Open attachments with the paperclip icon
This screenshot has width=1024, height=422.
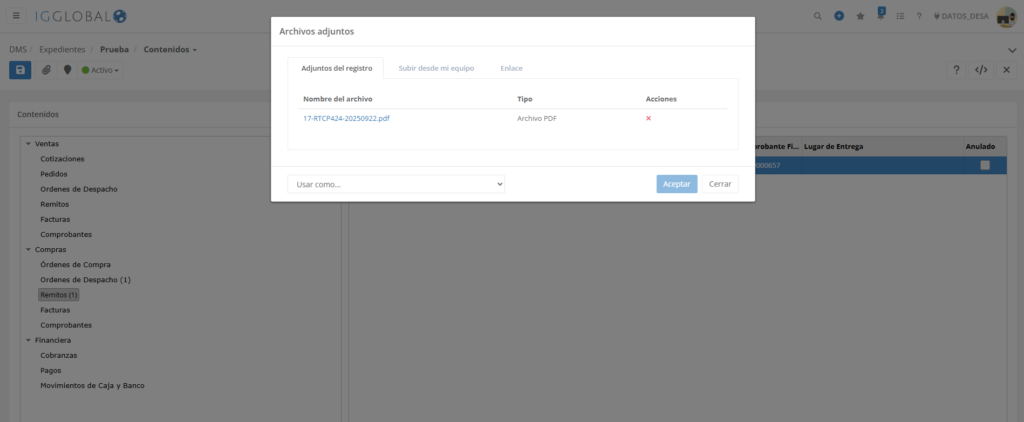(x=46, y=70)
